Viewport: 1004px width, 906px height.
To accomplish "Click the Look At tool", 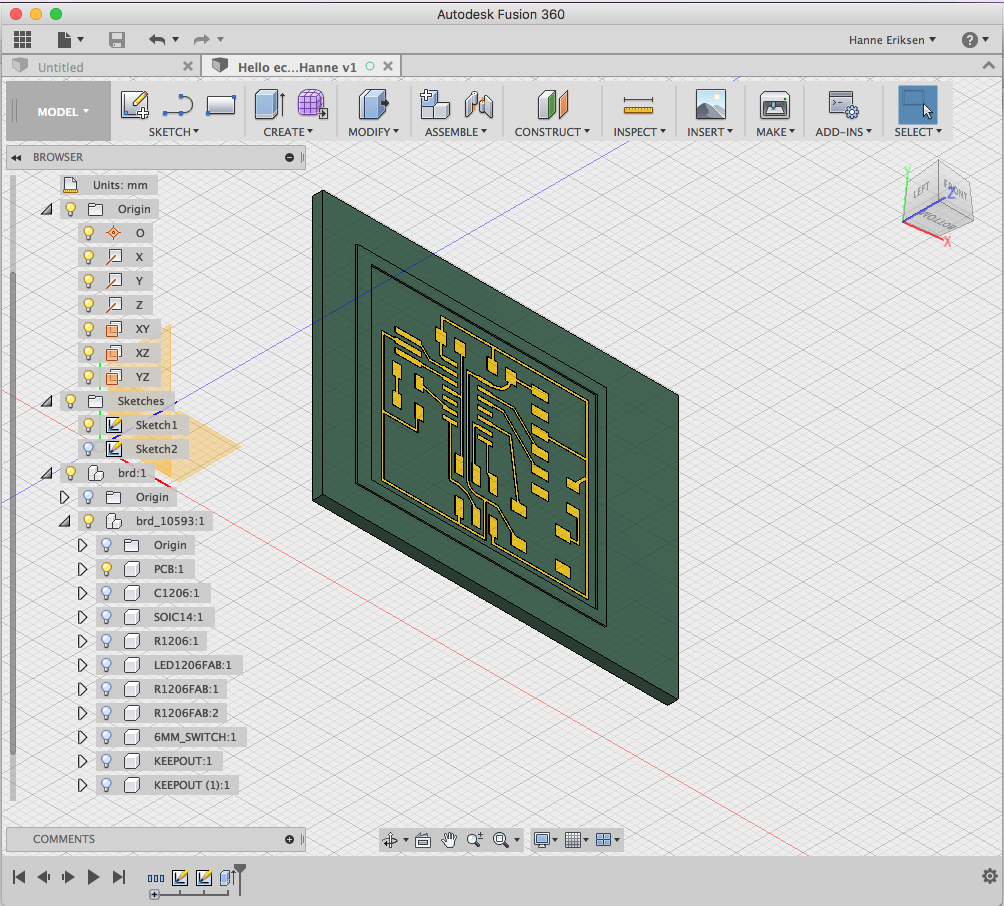I will tap(423, 840).
